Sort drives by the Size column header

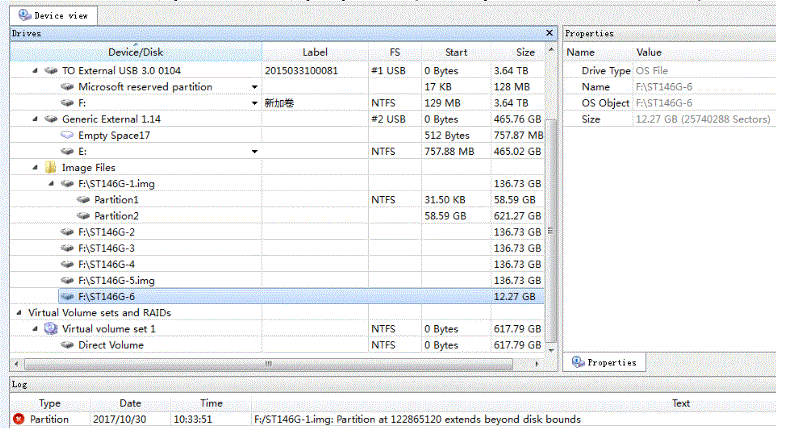[525, 51]
